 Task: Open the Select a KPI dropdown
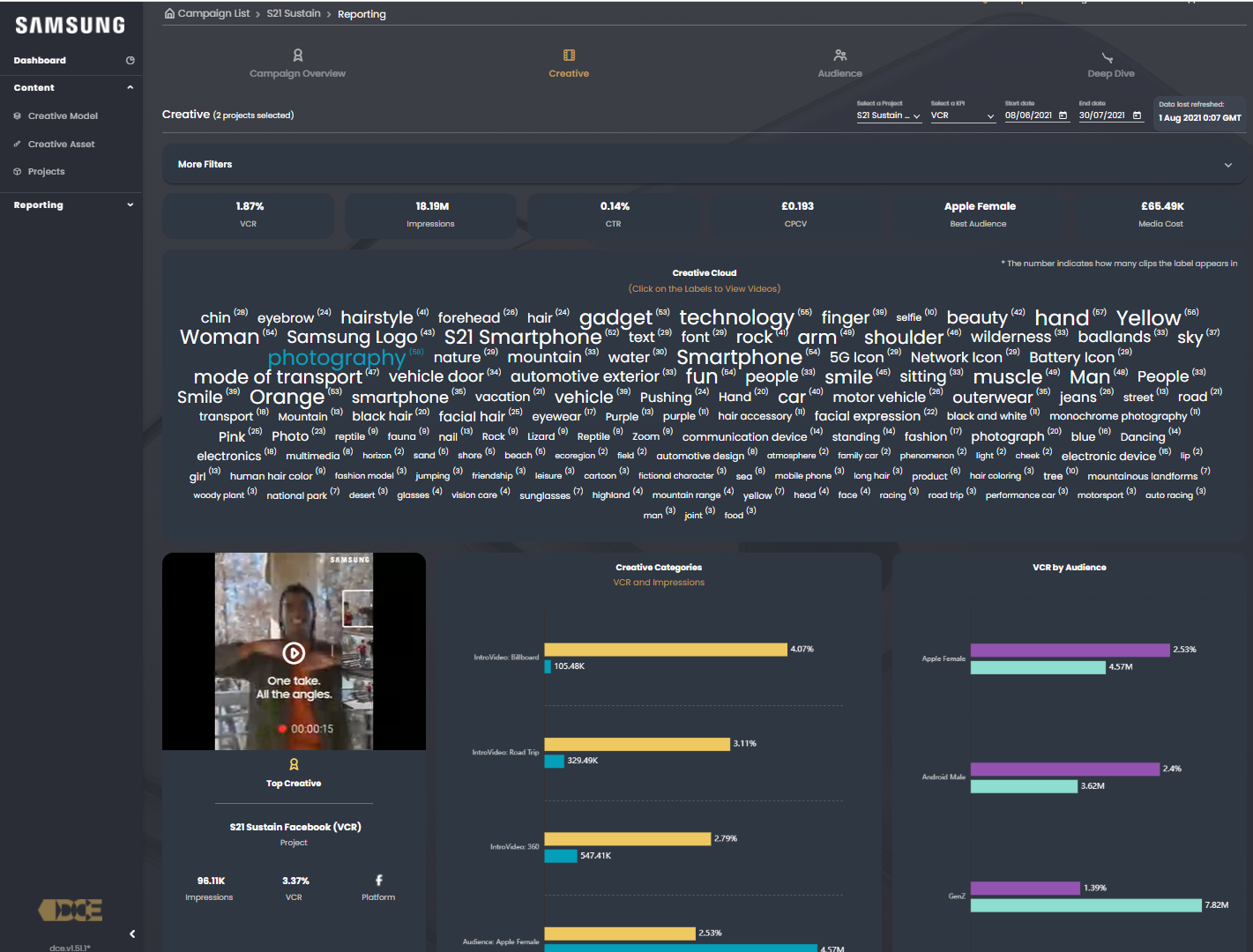(x=963, y=115)
